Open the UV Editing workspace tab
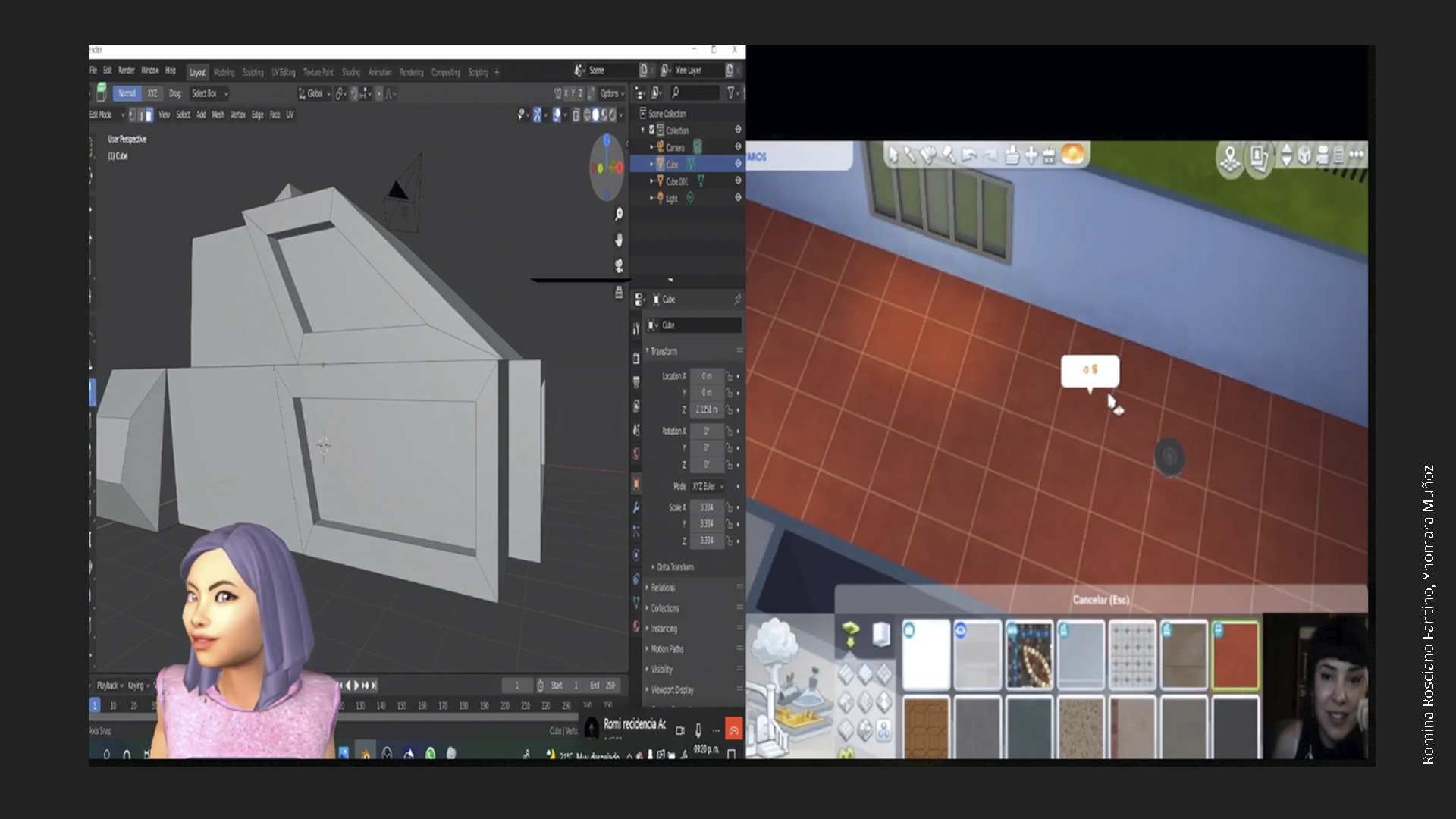The height and width of the screenshot is (819, 1456). click(x=283, y=73)
